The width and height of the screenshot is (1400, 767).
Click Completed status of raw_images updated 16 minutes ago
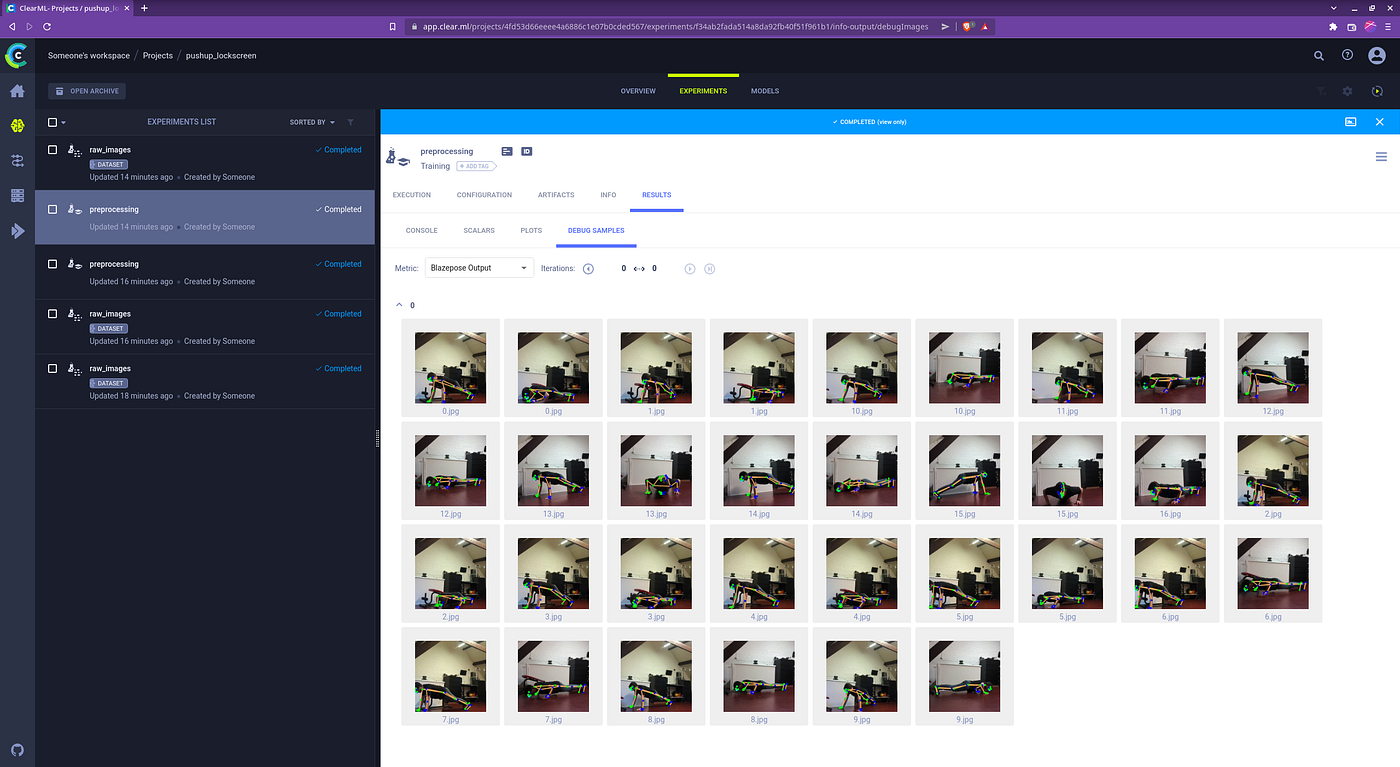click(x=338, y=314)
